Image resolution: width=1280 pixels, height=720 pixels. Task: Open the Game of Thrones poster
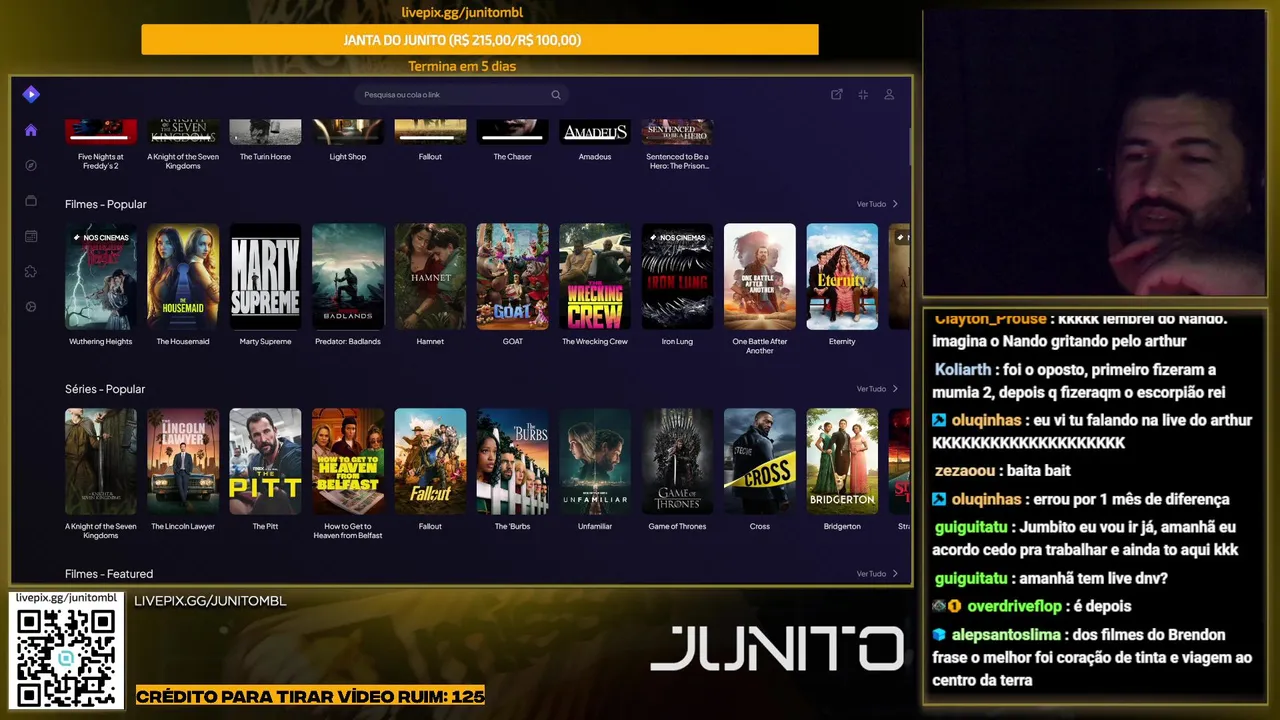(x=677, y=462)
